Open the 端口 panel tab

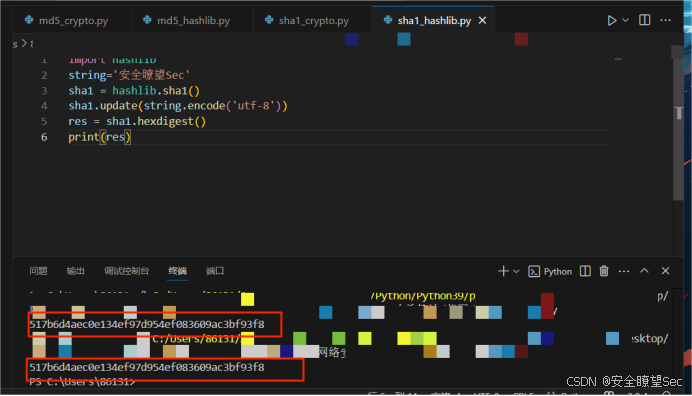point(215,271)
